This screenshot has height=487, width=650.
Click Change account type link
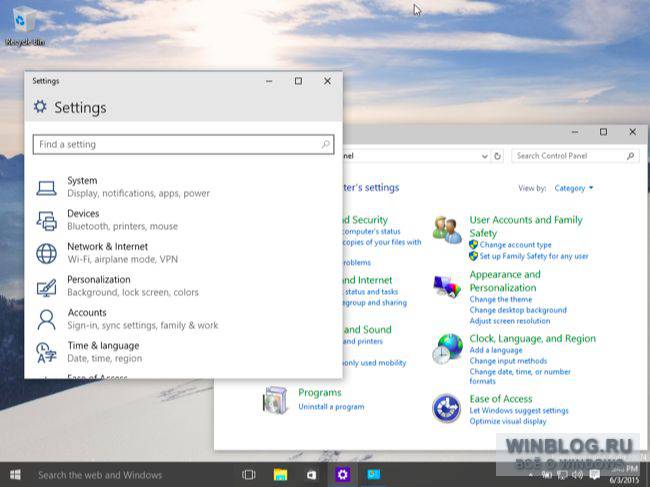[x=515, y=245]
